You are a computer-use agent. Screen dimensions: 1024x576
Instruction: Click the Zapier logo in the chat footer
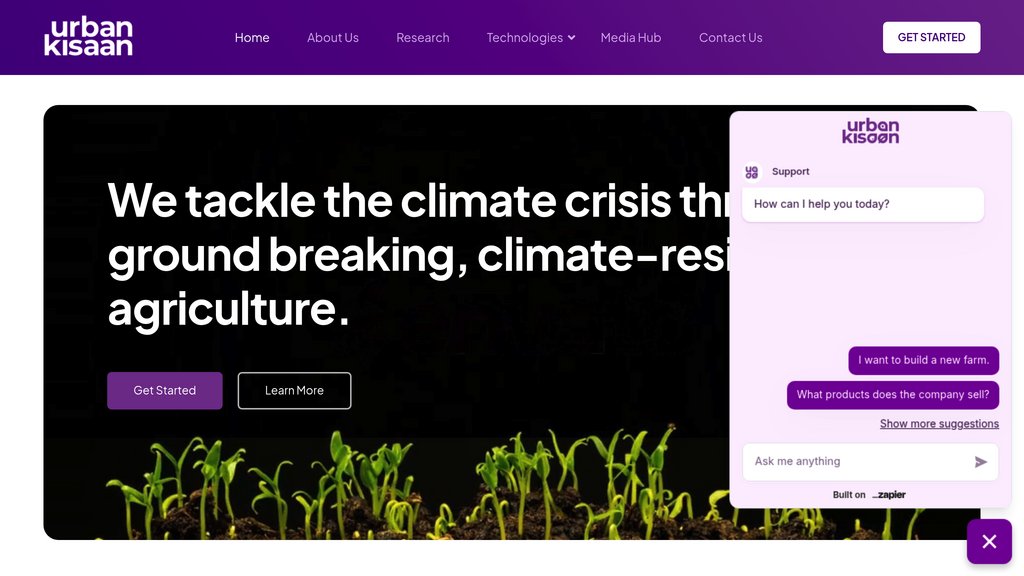tap(888, 495)
